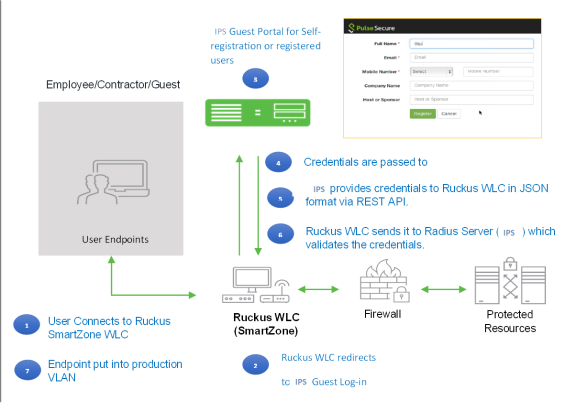
Task: Click the 'Employee/Contractor/Guest' heading
Action: (x=113, y=84)
